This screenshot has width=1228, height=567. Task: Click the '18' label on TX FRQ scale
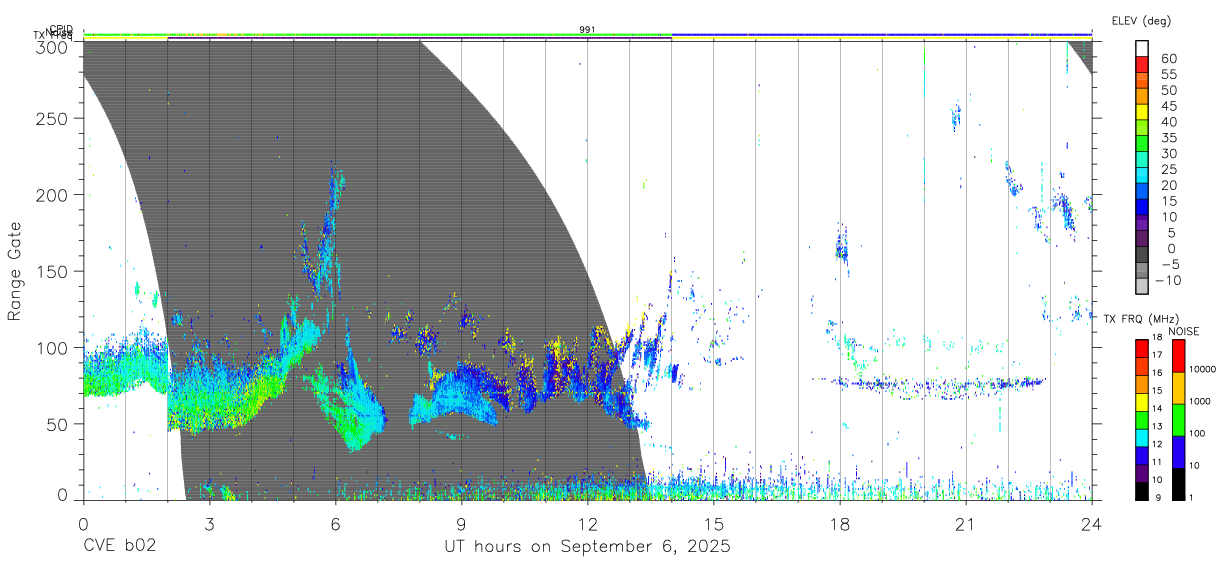[1157, 337]
